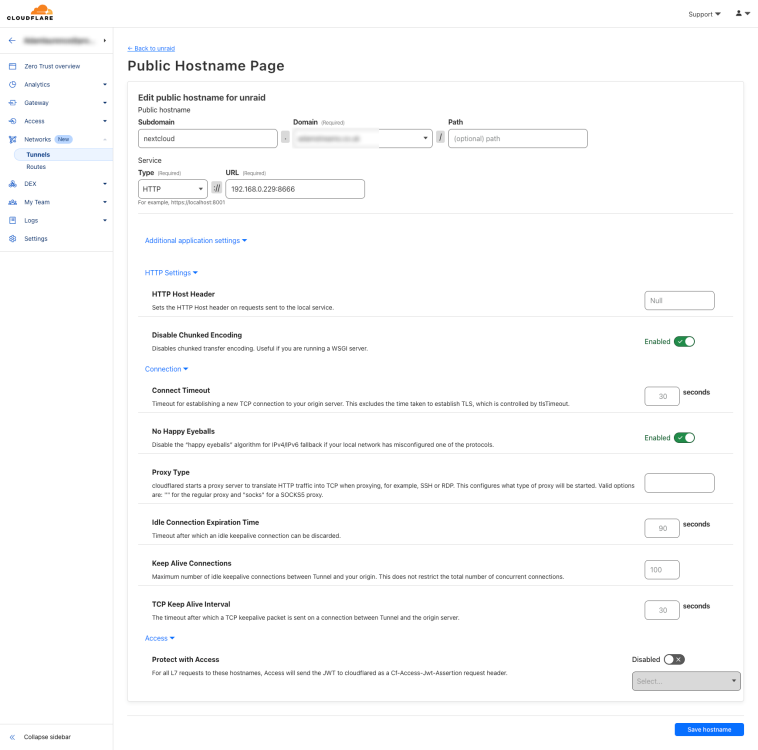Viewport: 758px width, 750px height.
Task: Select Routes in the sidebar
Action: click(36, 167)
